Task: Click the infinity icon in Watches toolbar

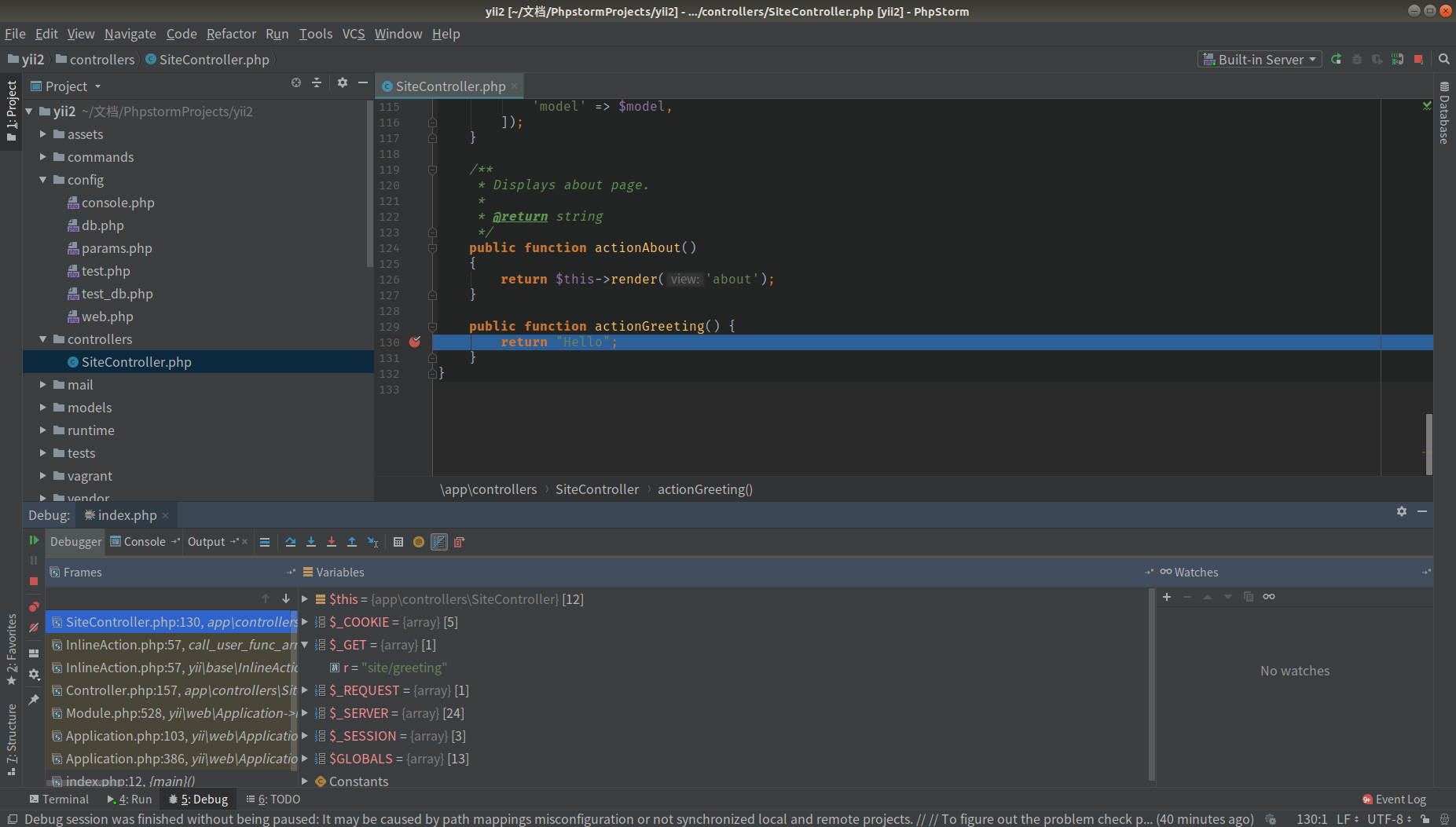Action: click(x=1269, y=597)
